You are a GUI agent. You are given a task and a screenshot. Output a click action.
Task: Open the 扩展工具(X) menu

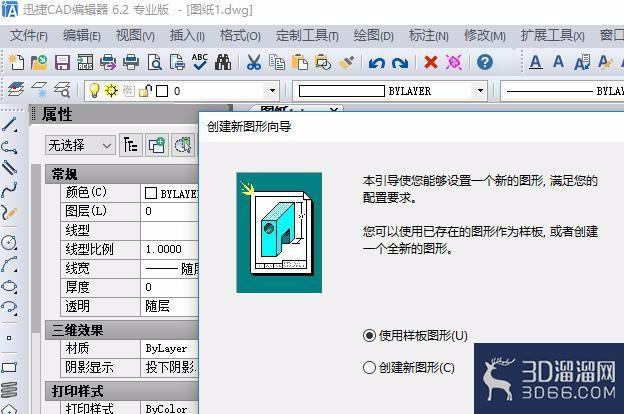[553, 36]
